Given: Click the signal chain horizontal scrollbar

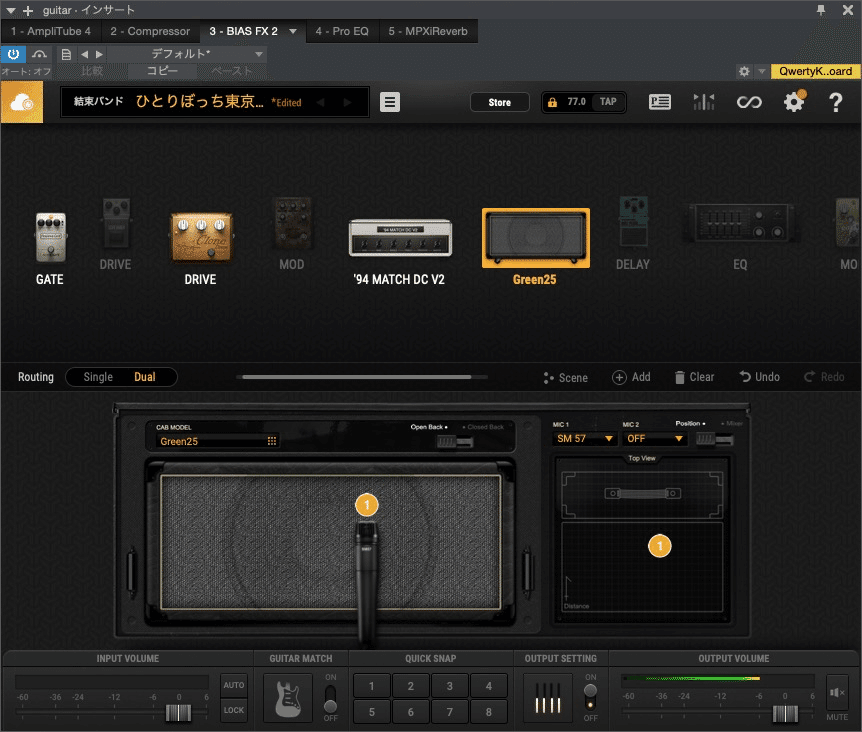Looking at the screenshot, I should tap(357, 377).
